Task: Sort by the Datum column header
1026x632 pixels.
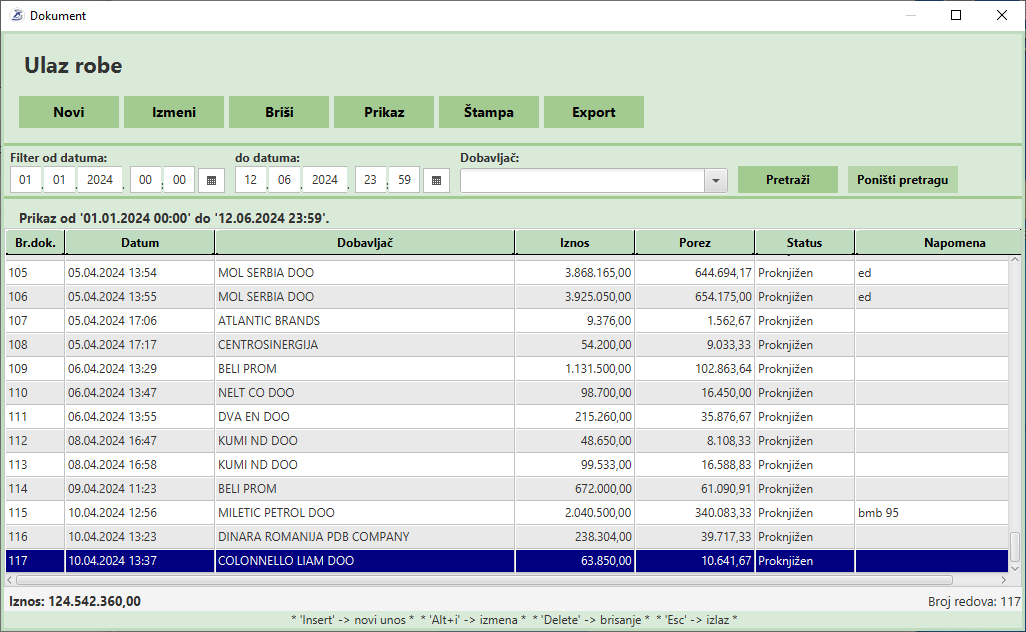Action: [140, 243]
